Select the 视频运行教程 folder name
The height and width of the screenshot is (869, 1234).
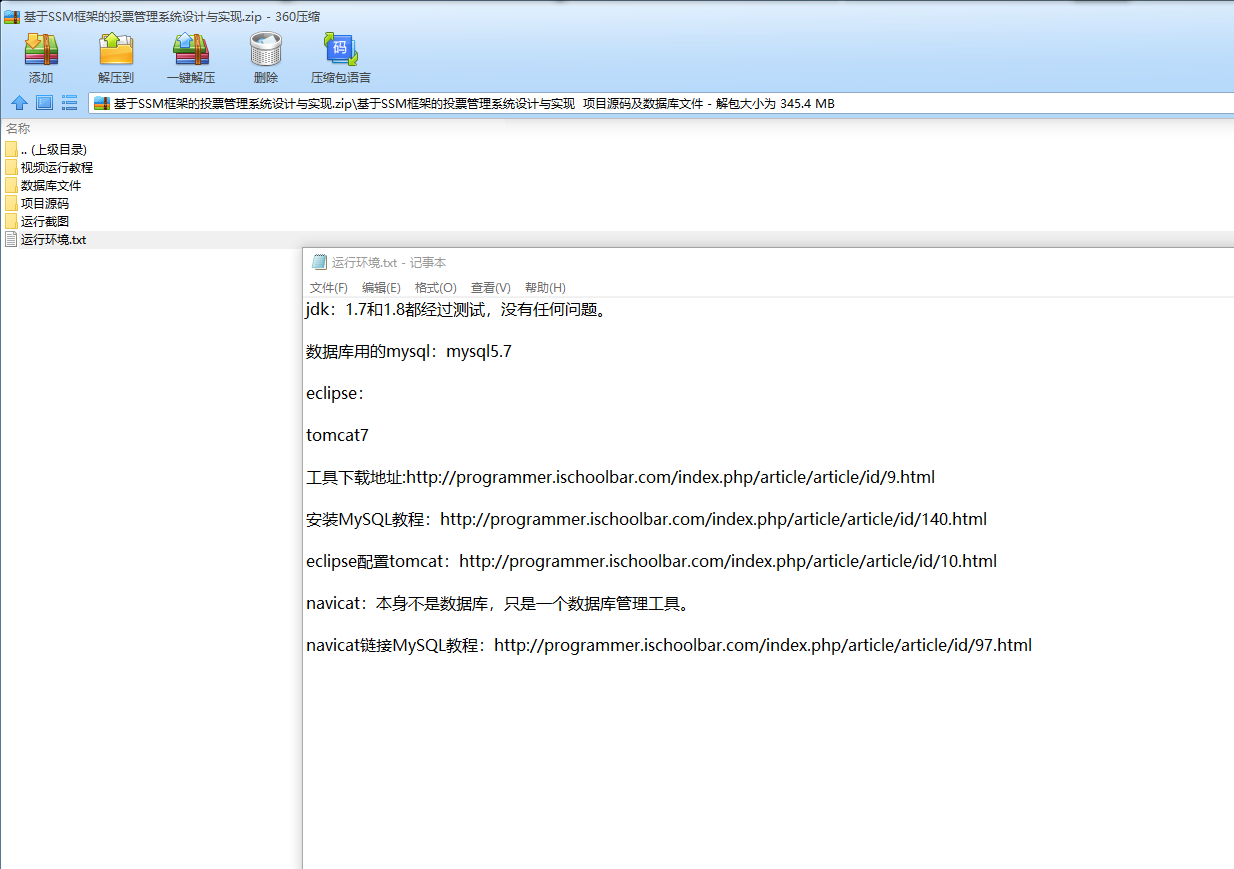tap(57, 167)
